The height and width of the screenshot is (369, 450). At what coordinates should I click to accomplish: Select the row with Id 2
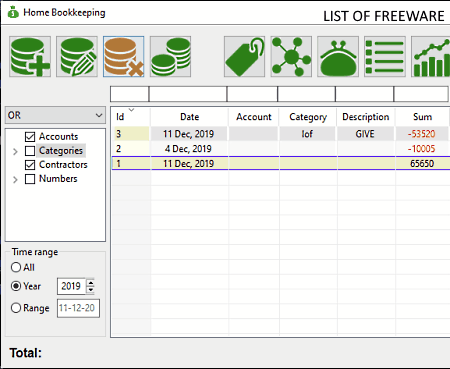point(281,149)
